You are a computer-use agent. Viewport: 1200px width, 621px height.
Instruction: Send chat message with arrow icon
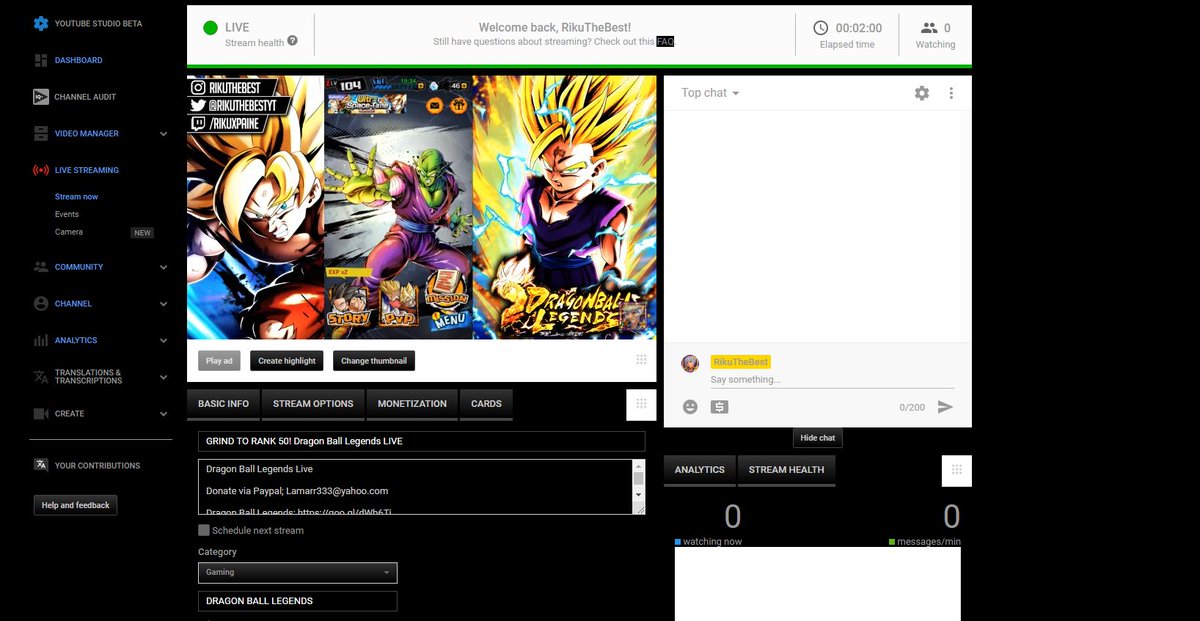945,407
